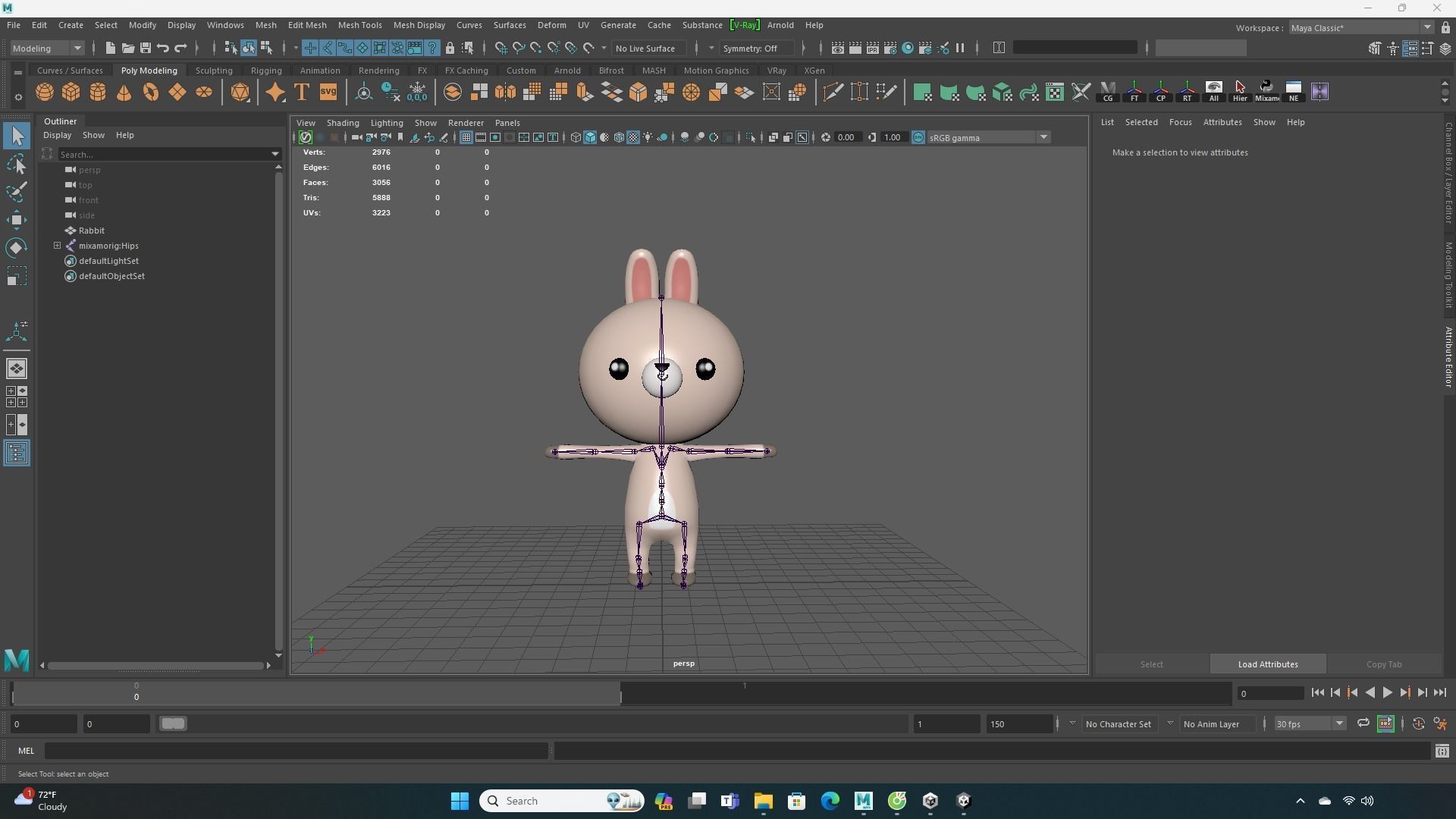
Task: Click the Go to start of playback button
Action: click(x=1317, y=692)
